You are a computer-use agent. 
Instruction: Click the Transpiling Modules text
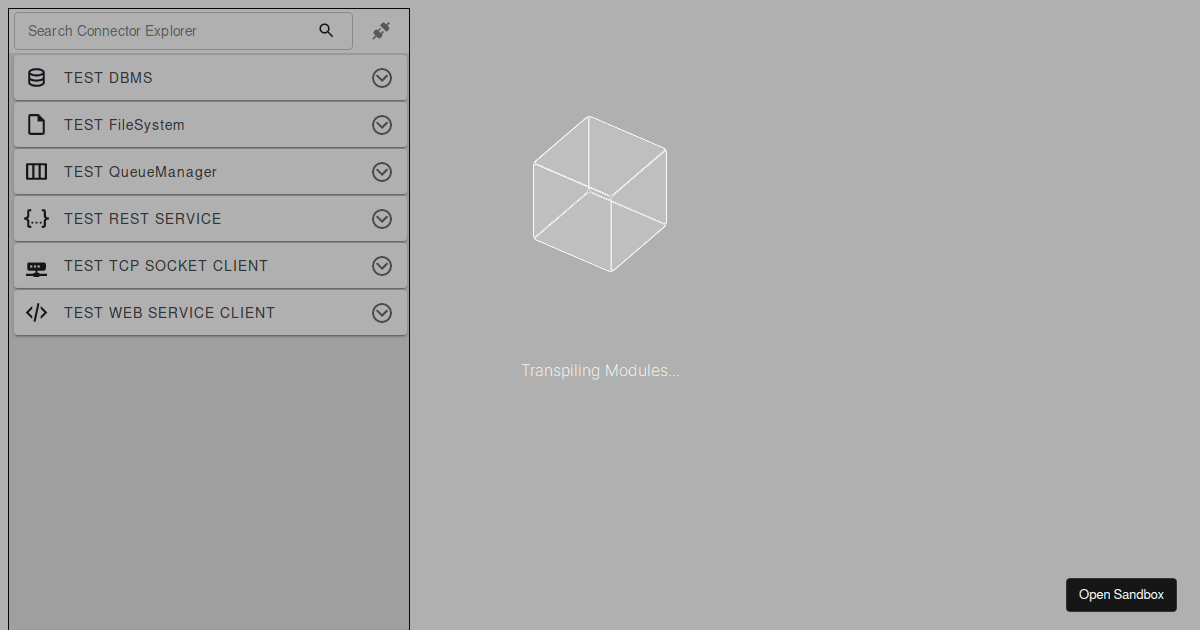pyautogui.click(x=600, y=370)
